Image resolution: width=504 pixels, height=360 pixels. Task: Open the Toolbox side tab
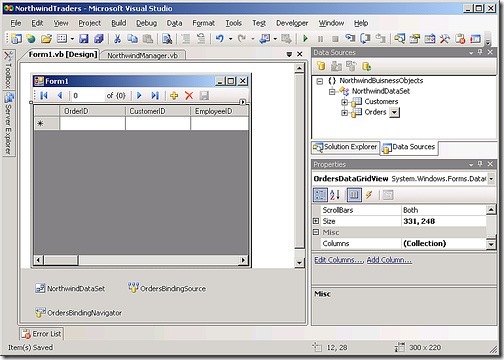click(8, 70)
